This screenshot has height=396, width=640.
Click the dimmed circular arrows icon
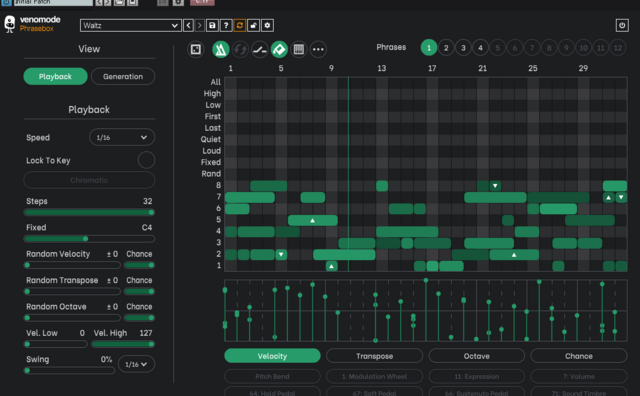pyautogui.click(x=240, y=49)
